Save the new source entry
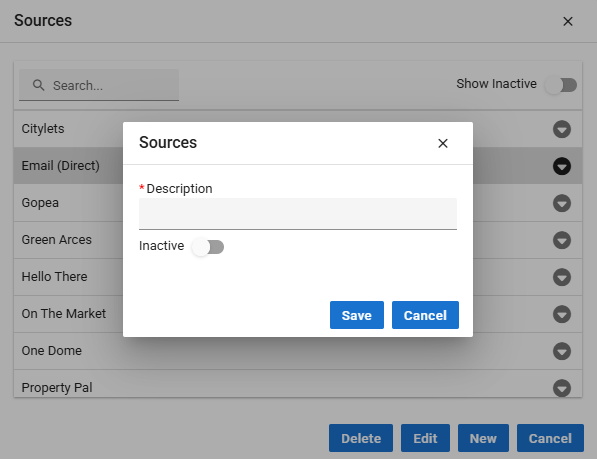This screenshot has height=459, width=597. (357, 315)
